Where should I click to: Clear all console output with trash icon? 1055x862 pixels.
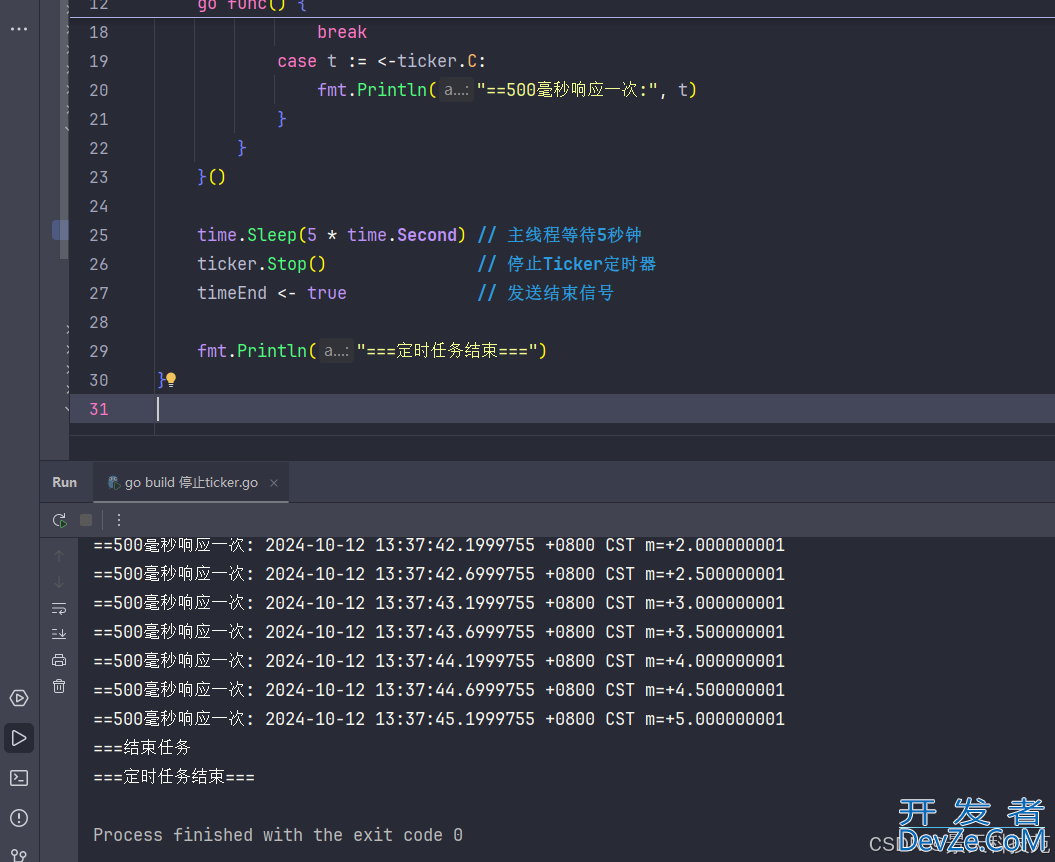point(59,686)
